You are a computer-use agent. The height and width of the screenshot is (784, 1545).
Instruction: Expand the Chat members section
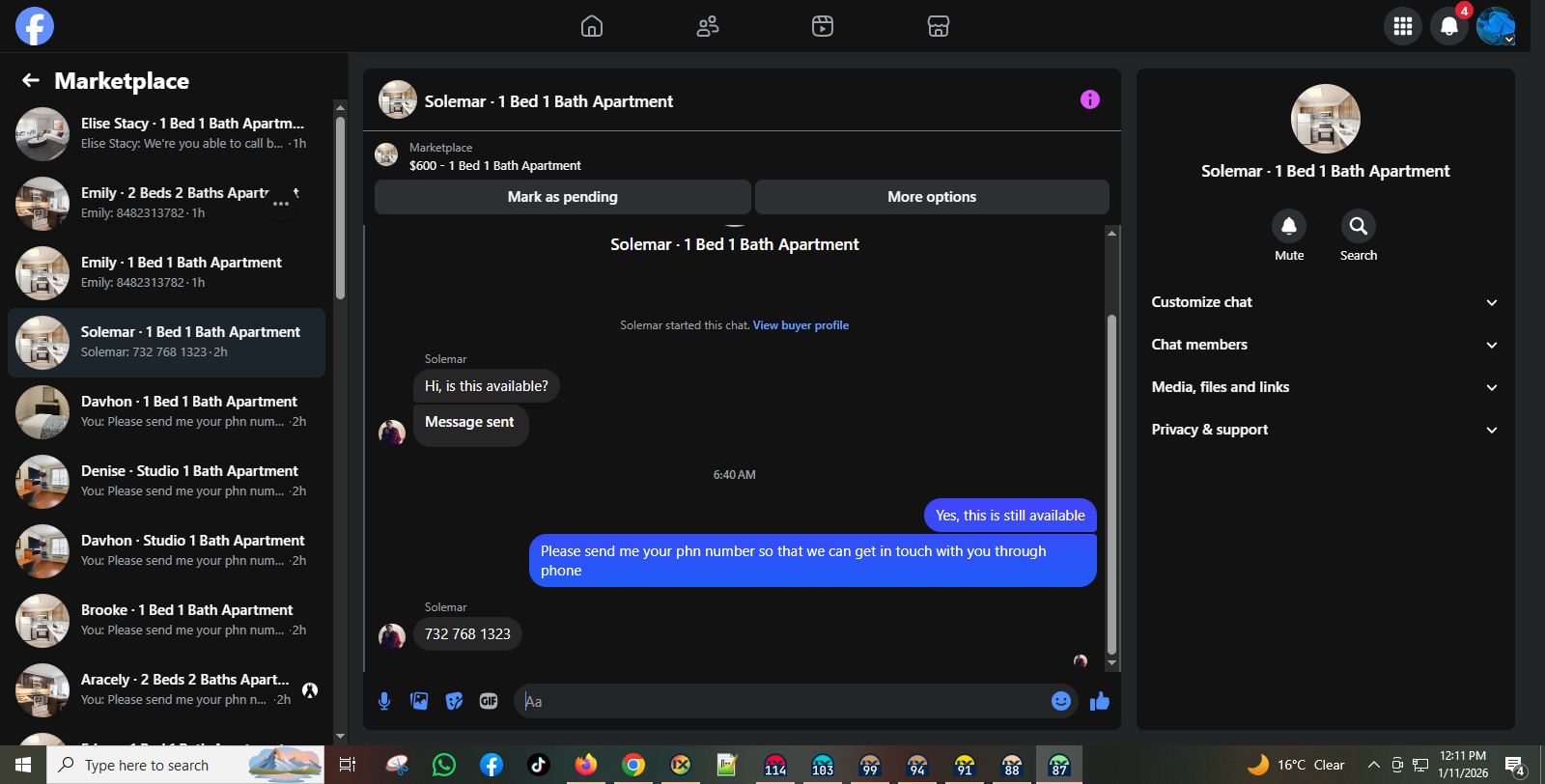pyautogui.click(x=1325, y=345)
